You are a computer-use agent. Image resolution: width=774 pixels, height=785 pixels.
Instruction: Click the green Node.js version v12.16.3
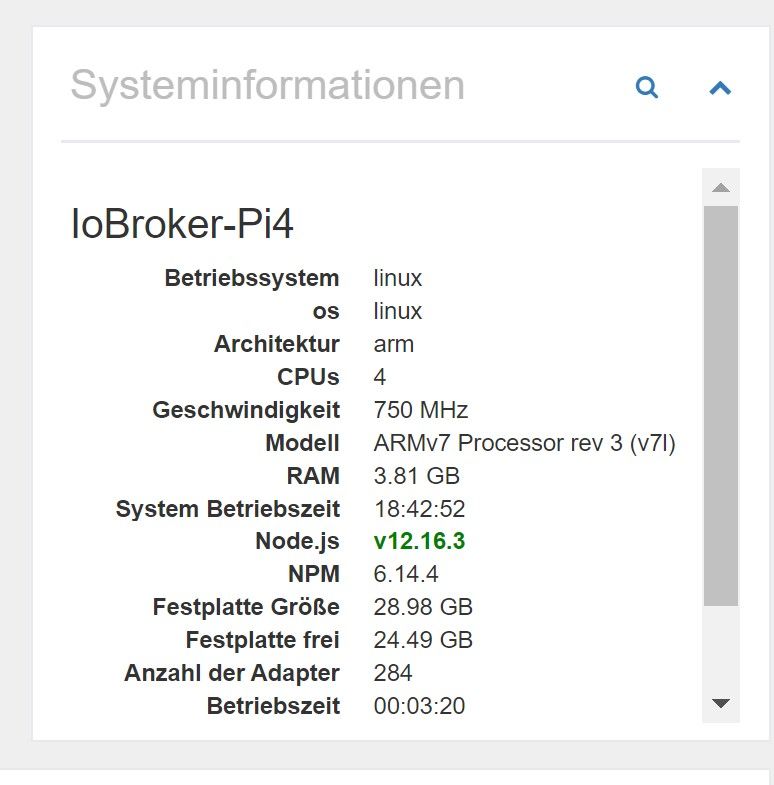coord(419,541)
